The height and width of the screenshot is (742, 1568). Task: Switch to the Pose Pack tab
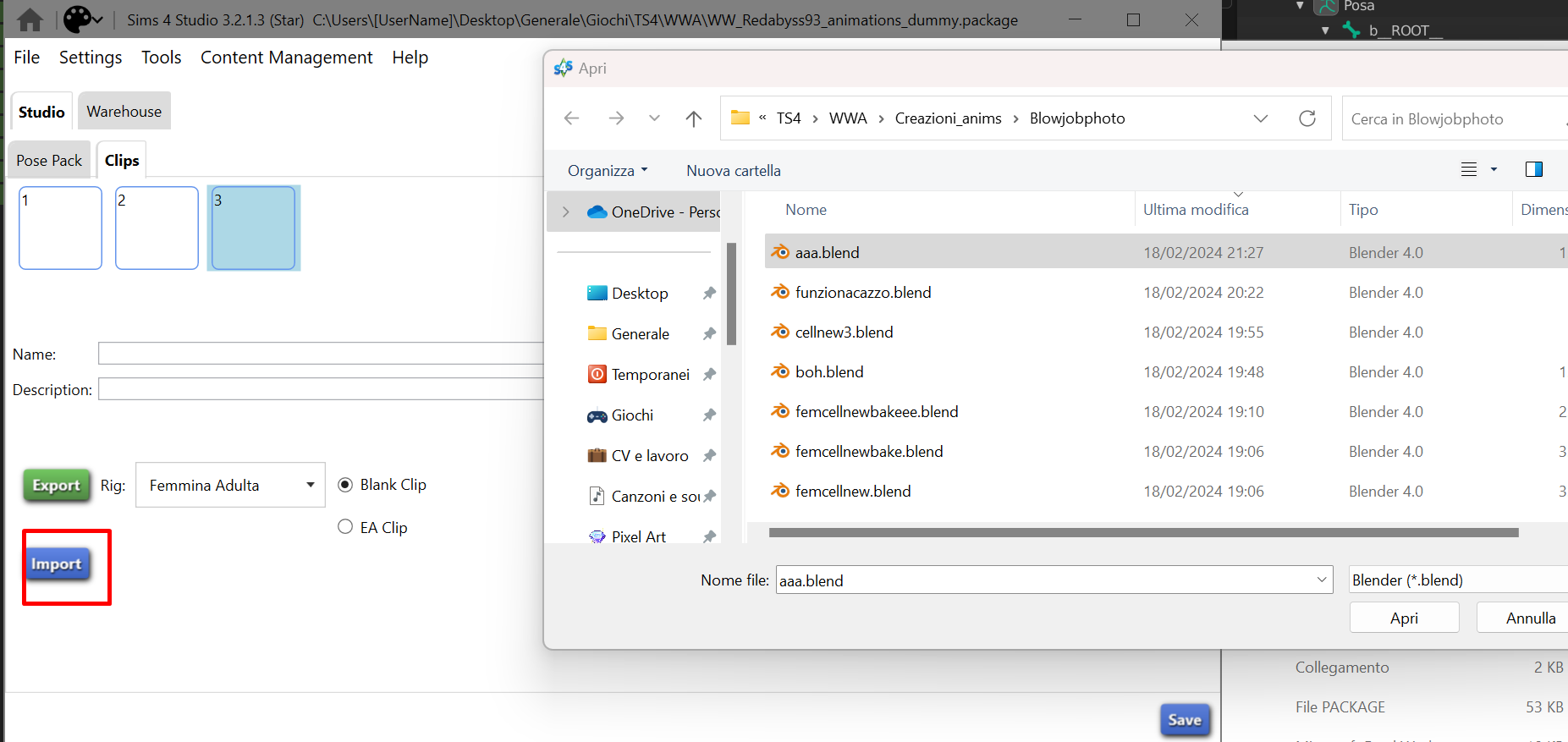tap(49, 160)
